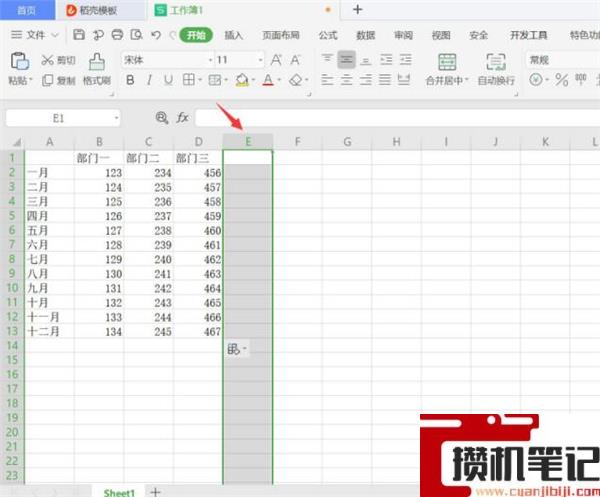
Task: Click the Bottom Align icon
Action: [366, 60]
